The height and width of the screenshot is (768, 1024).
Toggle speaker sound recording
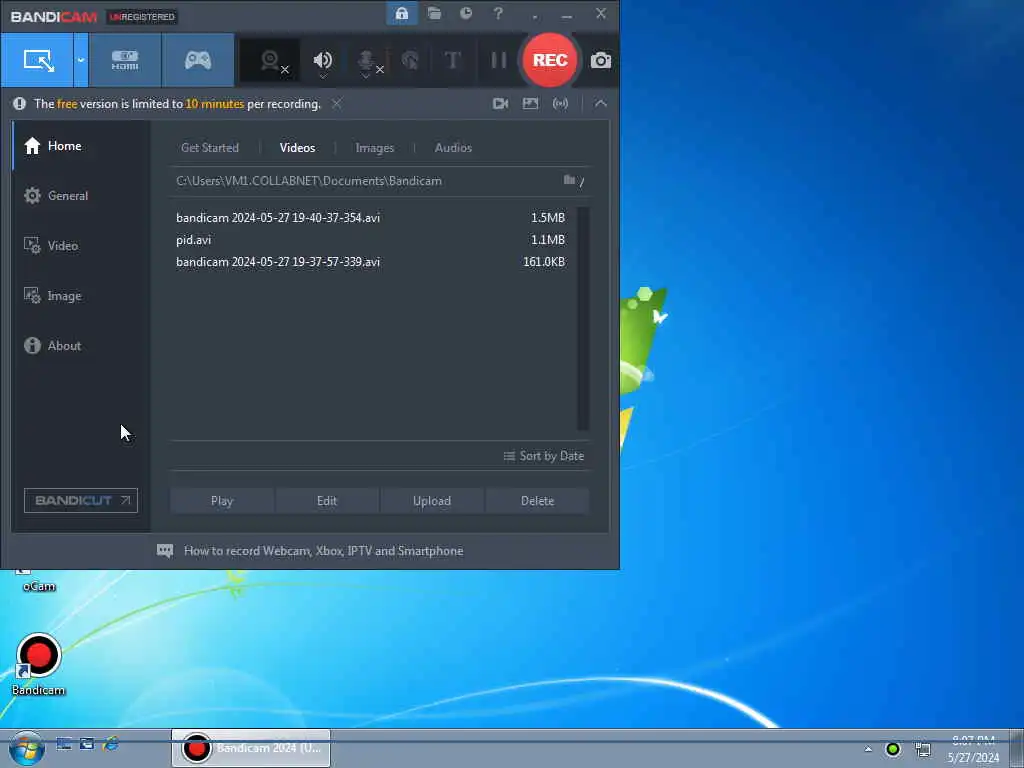pos(323,61)
